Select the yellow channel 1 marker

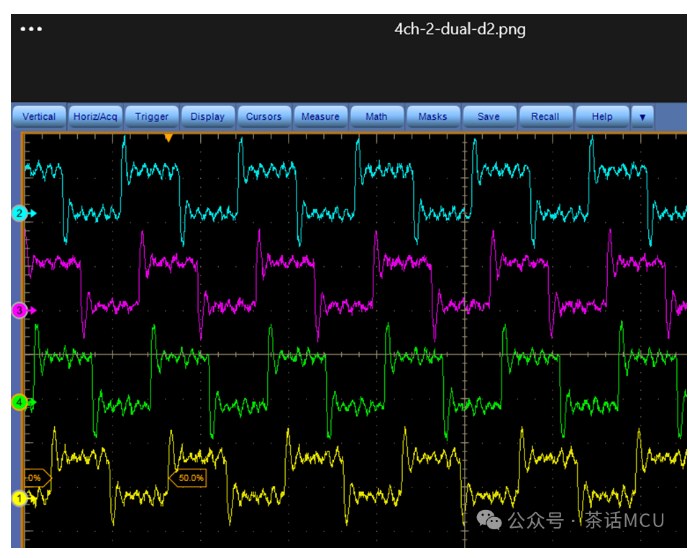coord(20,498)
